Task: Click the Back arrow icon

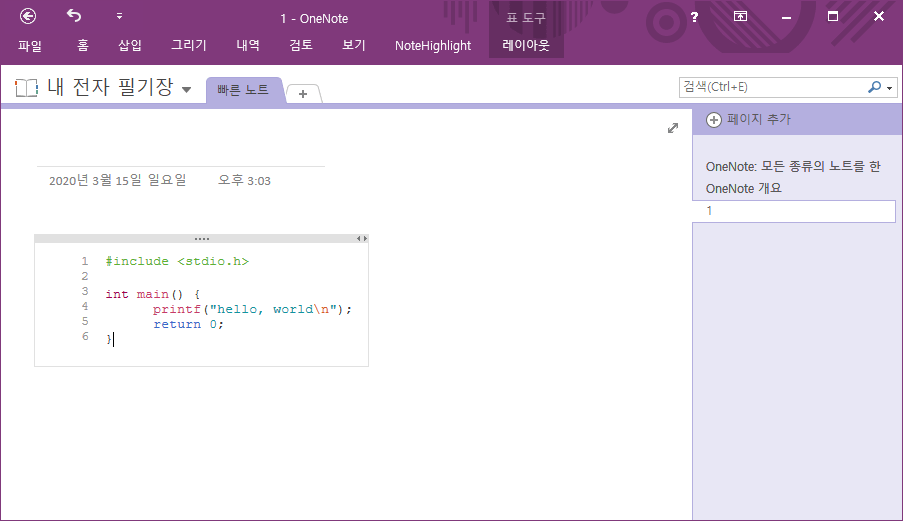Action: [x=28, y=16]
